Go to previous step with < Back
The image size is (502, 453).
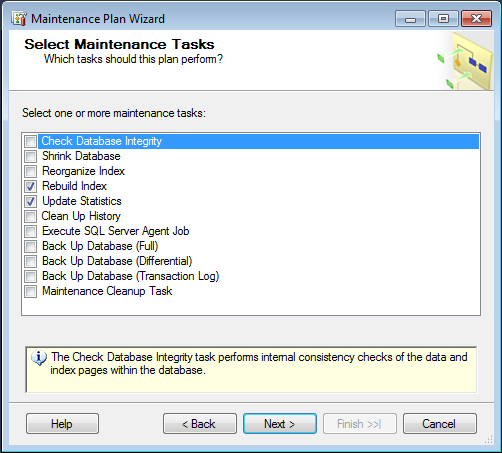pos(200,424)
